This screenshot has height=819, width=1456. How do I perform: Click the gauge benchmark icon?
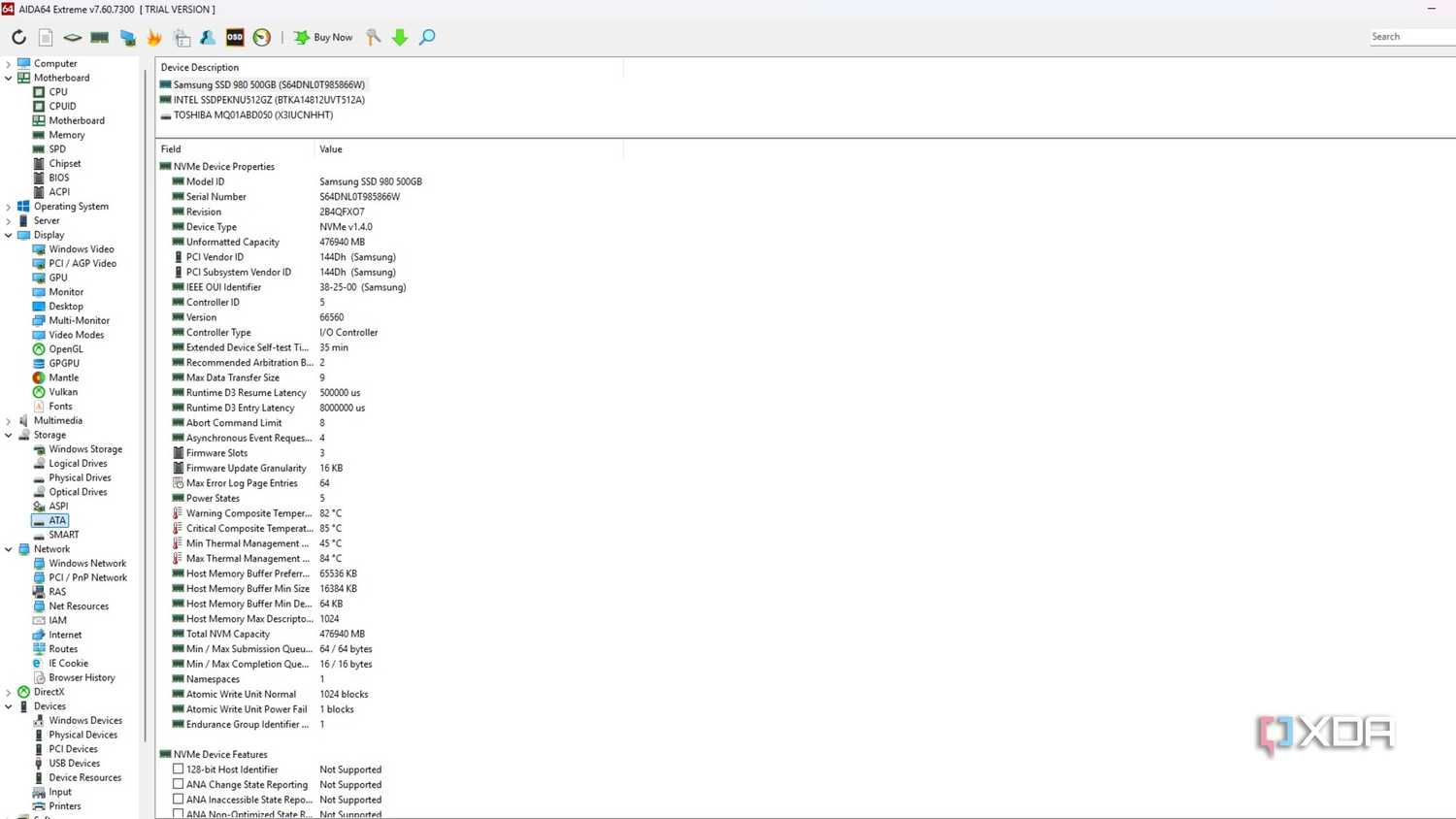[262, 37]
